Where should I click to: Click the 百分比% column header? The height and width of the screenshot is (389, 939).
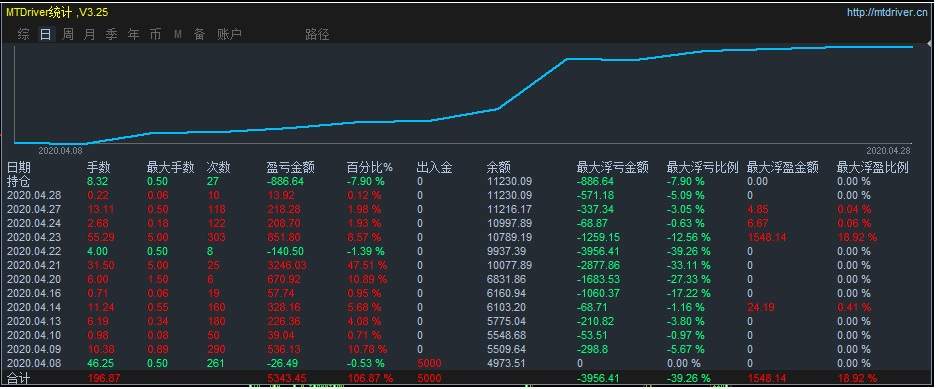coord(370,168)
